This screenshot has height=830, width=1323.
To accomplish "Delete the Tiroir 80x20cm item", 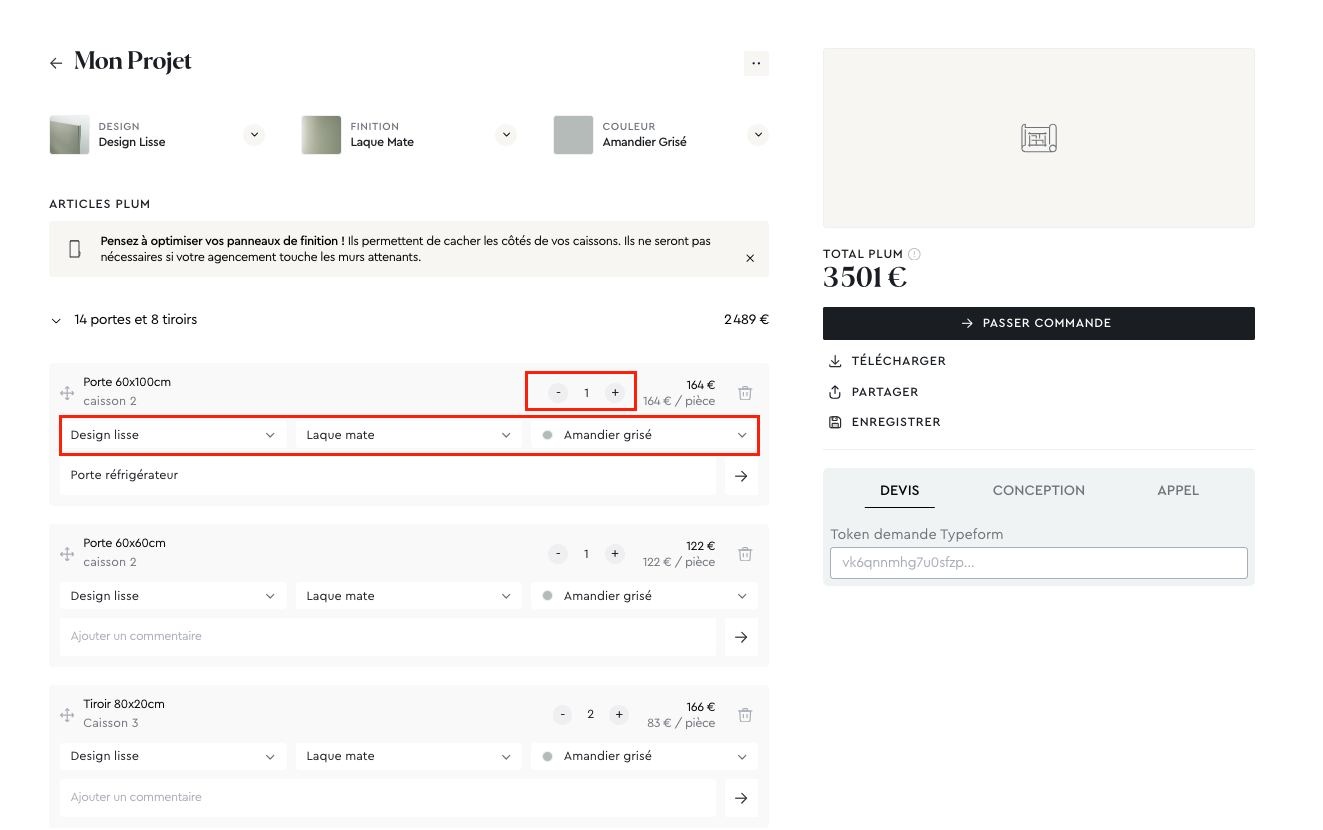I will pyautogui.click(x=745, y=715).
